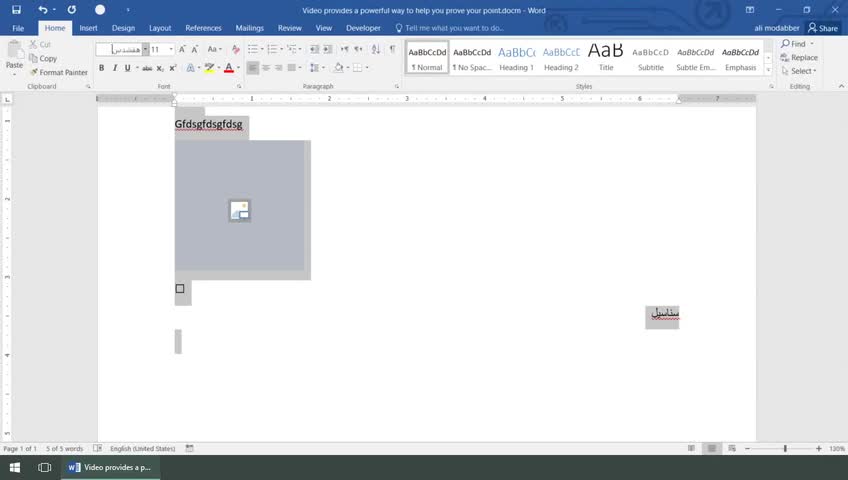
Task: Apply text highlight color
Action: click(x=209, y=68)
